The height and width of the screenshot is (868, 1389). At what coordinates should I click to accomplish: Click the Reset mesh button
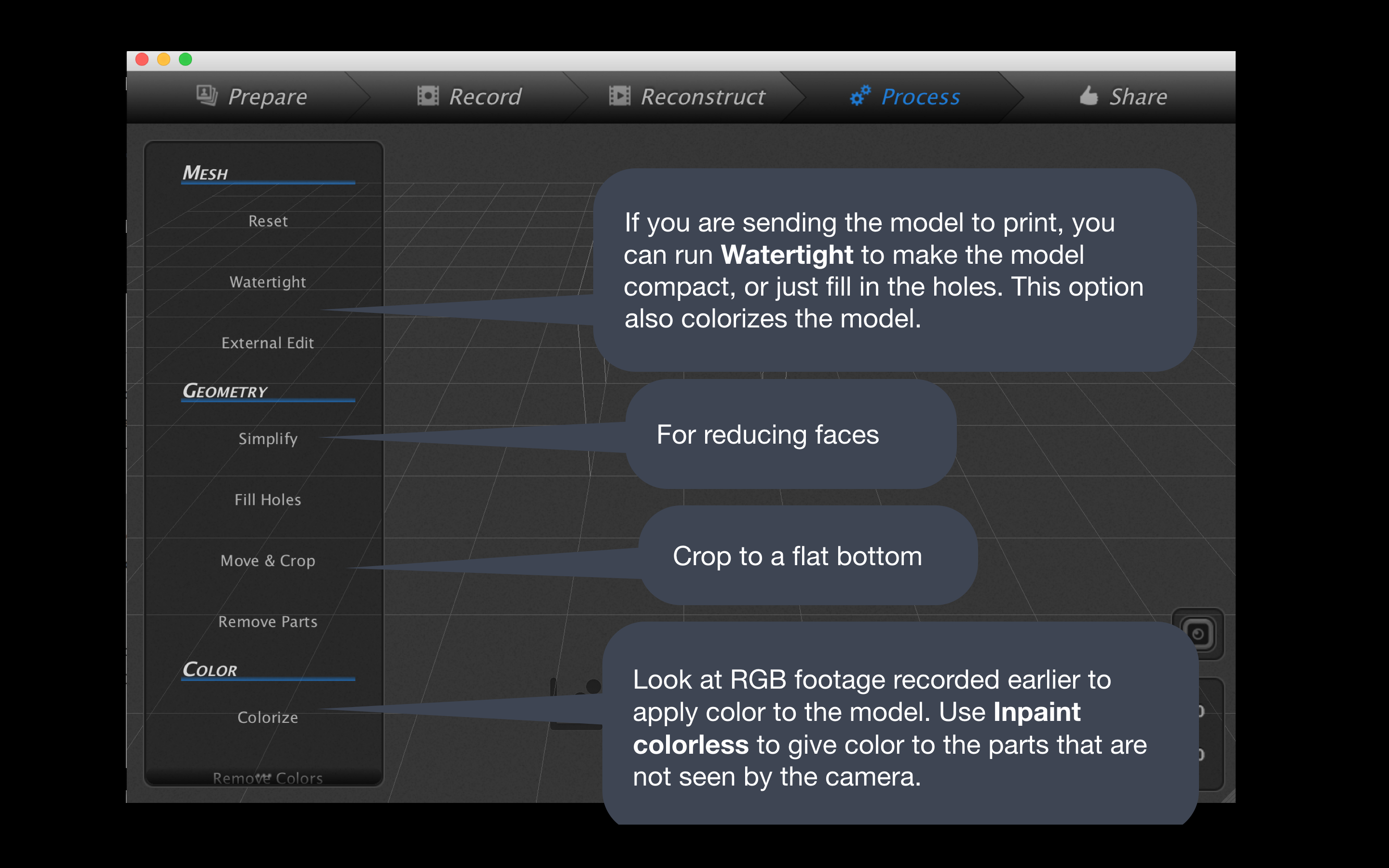pos(268,221)
